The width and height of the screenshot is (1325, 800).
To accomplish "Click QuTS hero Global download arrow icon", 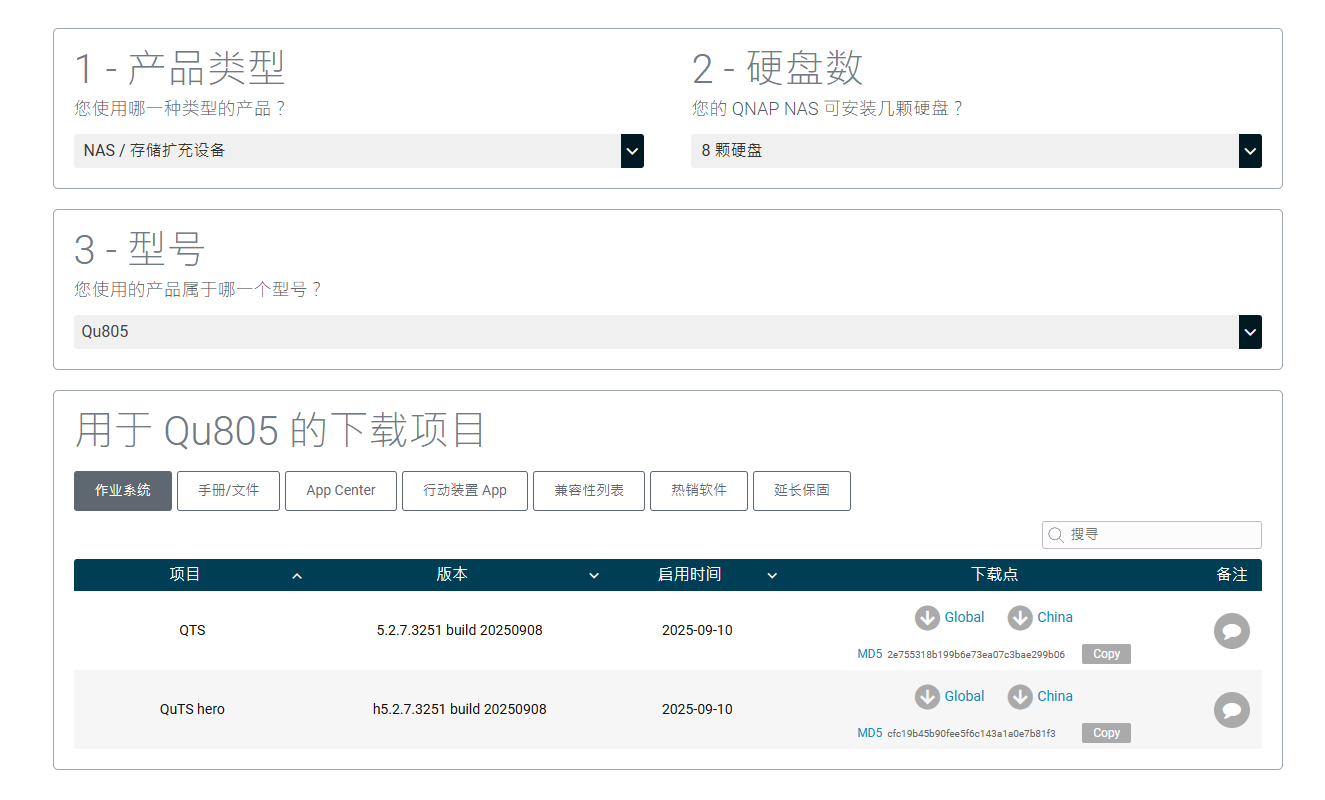I will click(927, 697).
